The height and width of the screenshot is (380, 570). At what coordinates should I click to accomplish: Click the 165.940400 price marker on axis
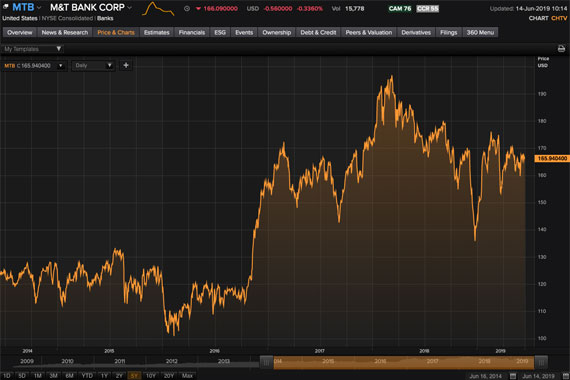[x=552, y=159]
